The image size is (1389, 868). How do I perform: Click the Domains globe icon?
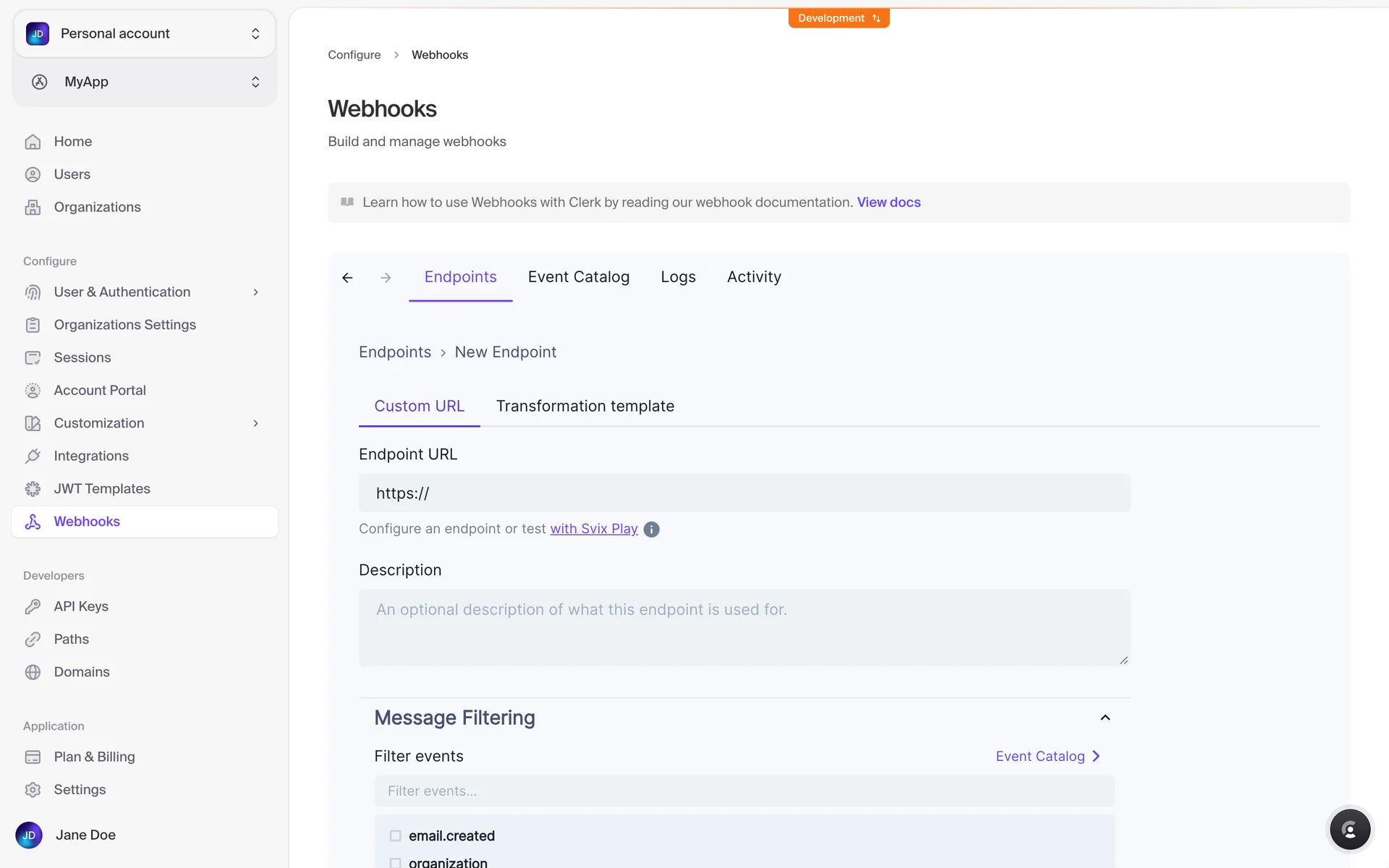tap(33, 672)
